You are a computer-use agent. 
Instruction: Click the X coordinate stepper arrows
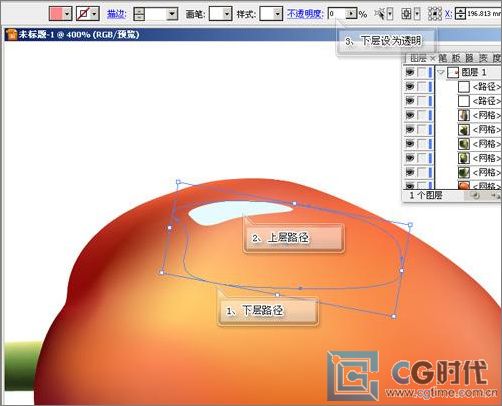(x=460, y=14)
